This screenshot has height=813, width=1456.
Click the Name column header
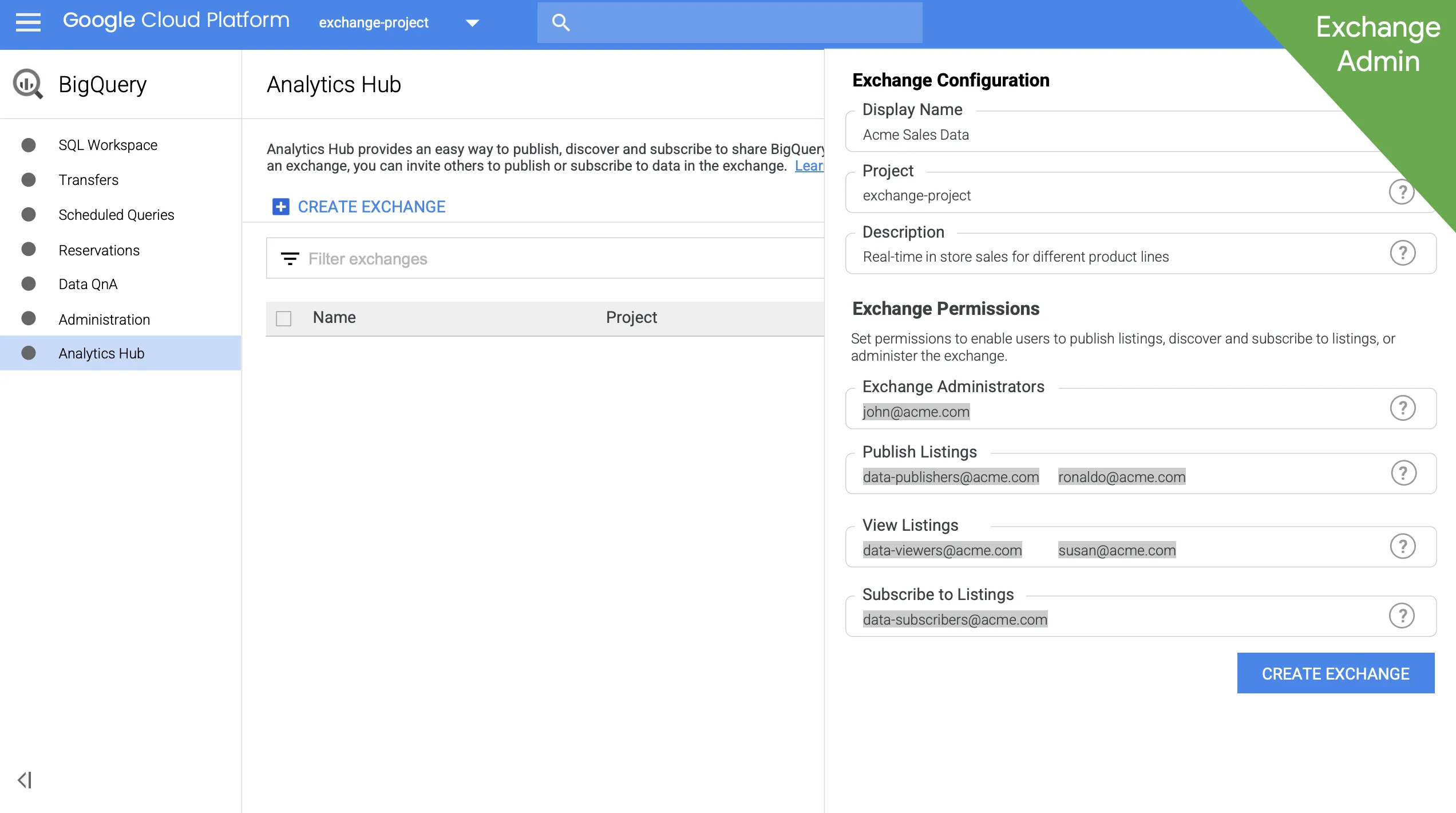[x=334, y=318]
